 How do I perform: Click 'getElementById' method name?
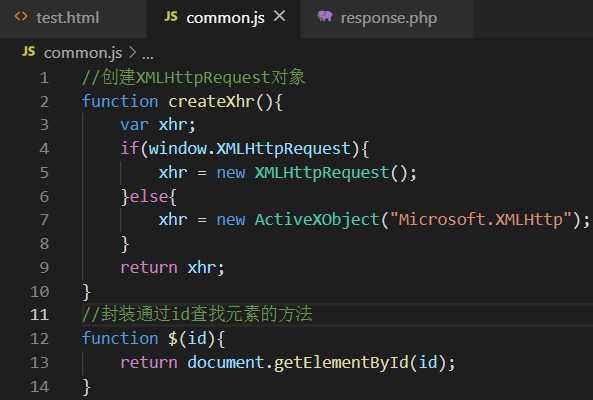click(341, 363)
